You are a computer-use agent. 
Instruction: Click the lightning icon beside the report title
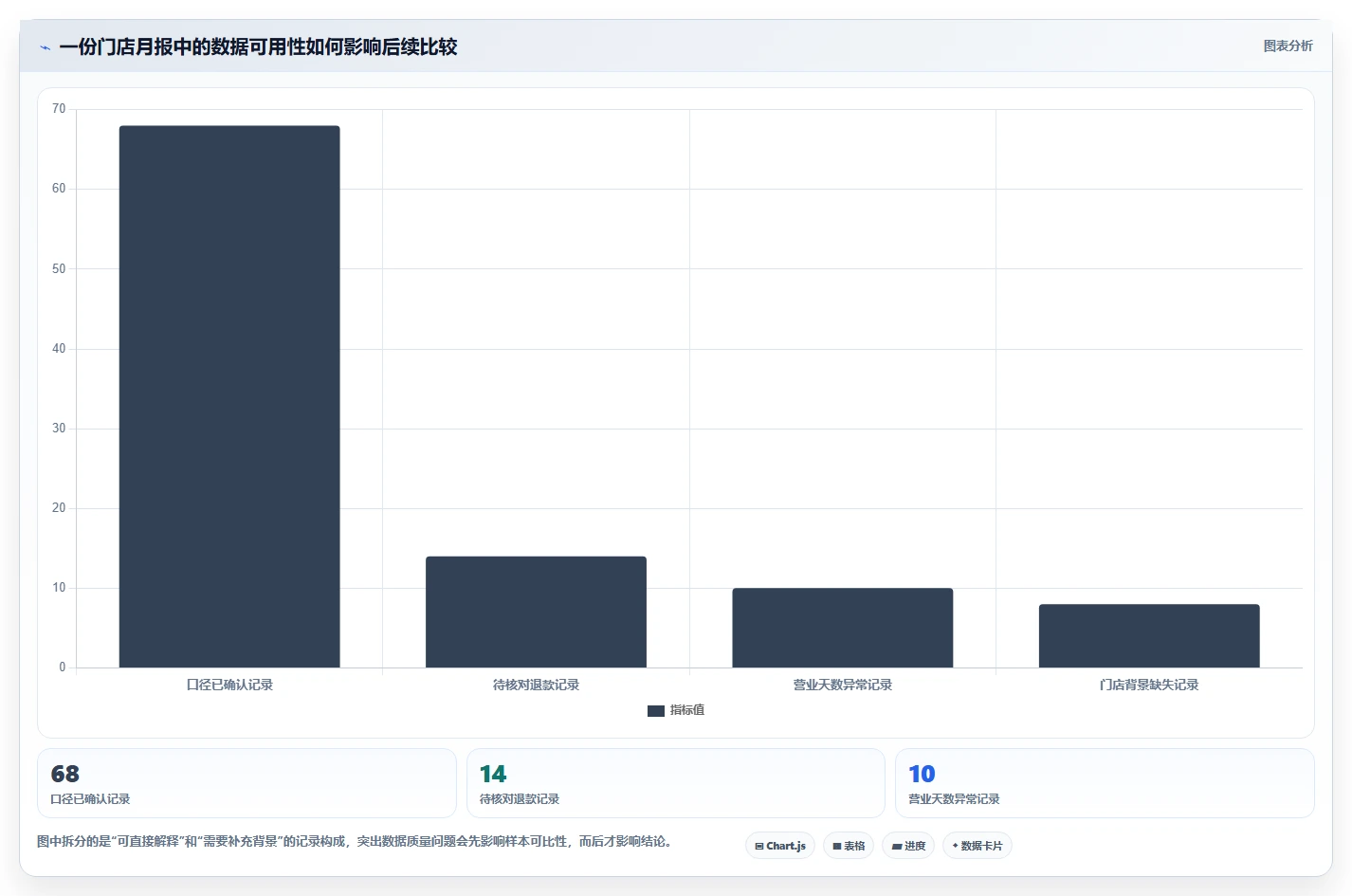point(45,47)
